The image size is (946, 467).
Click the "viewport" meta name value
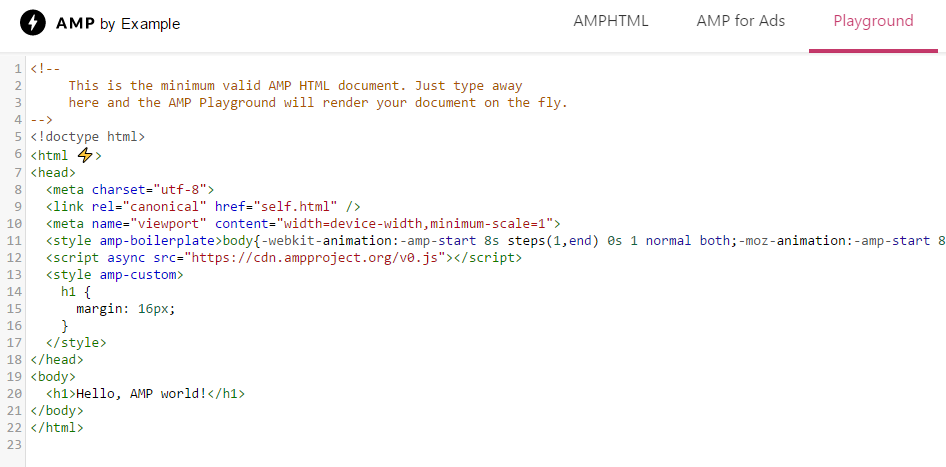pyautogui.click(x=168, y=223)
